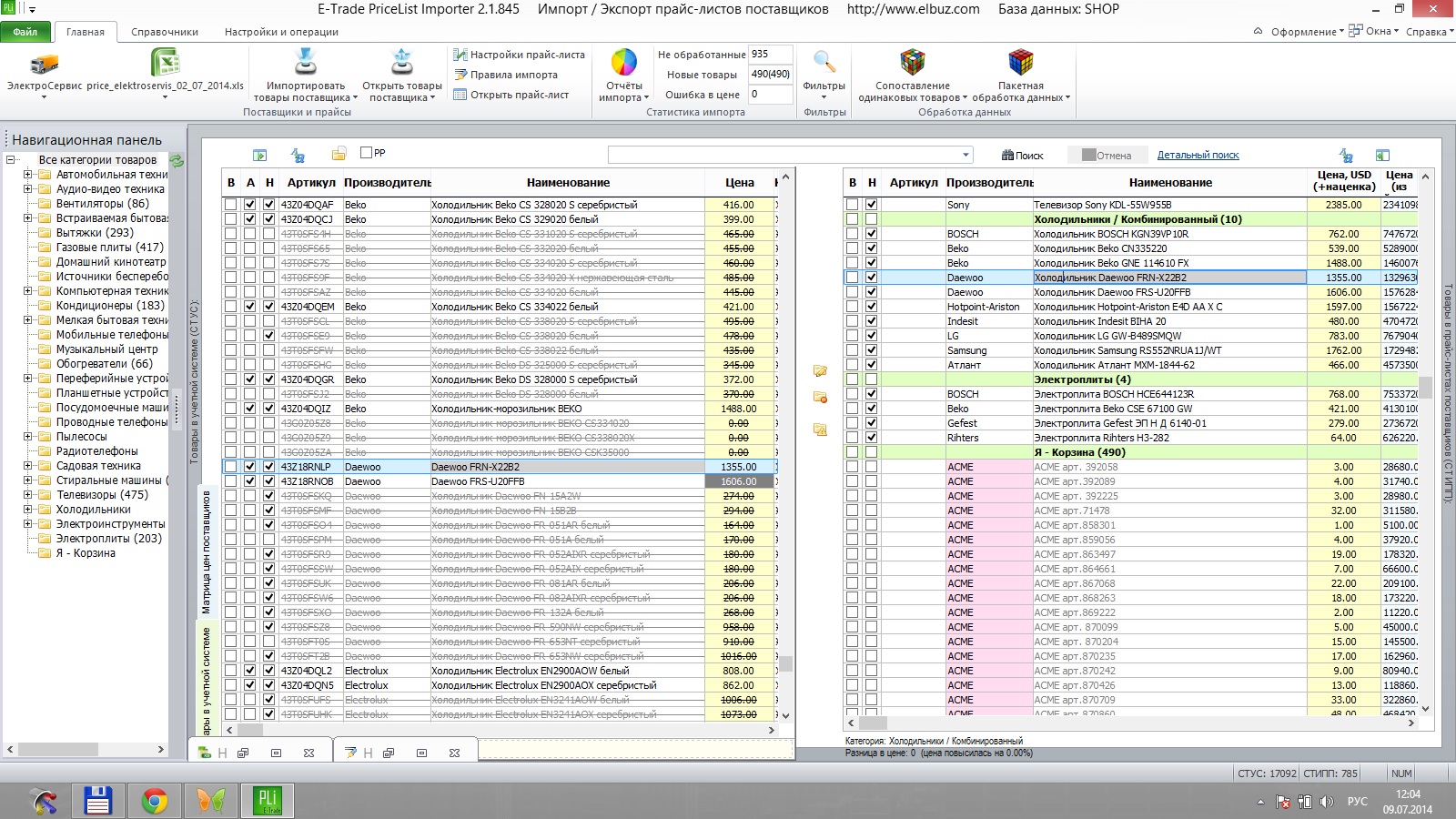
Task: Toggle H checkbox for Холодильник BOSCH KGN39VP10R
Action: (x=872, y=234)
